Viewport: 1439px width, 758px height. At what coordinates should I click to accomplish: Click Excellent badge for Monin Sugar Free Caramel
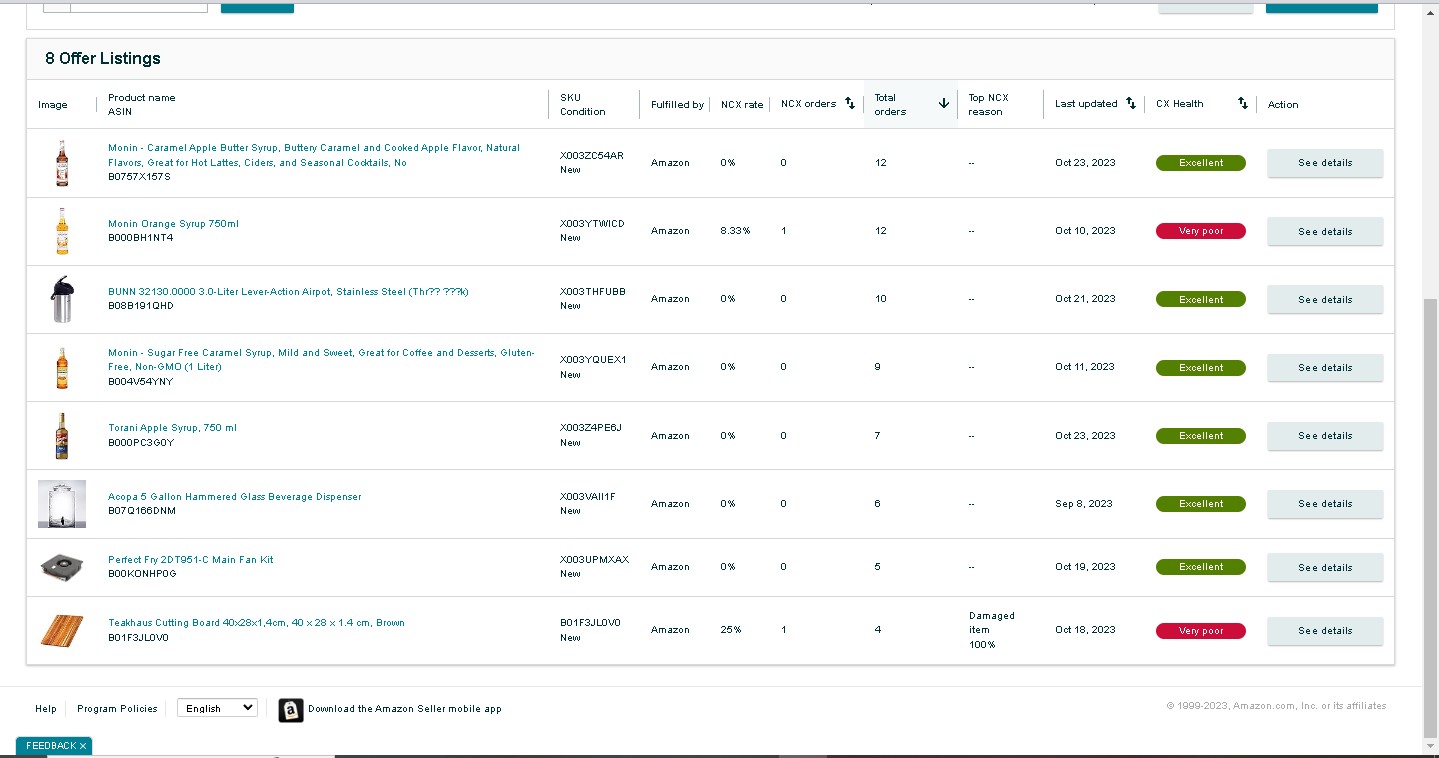tap(1201, 368)
